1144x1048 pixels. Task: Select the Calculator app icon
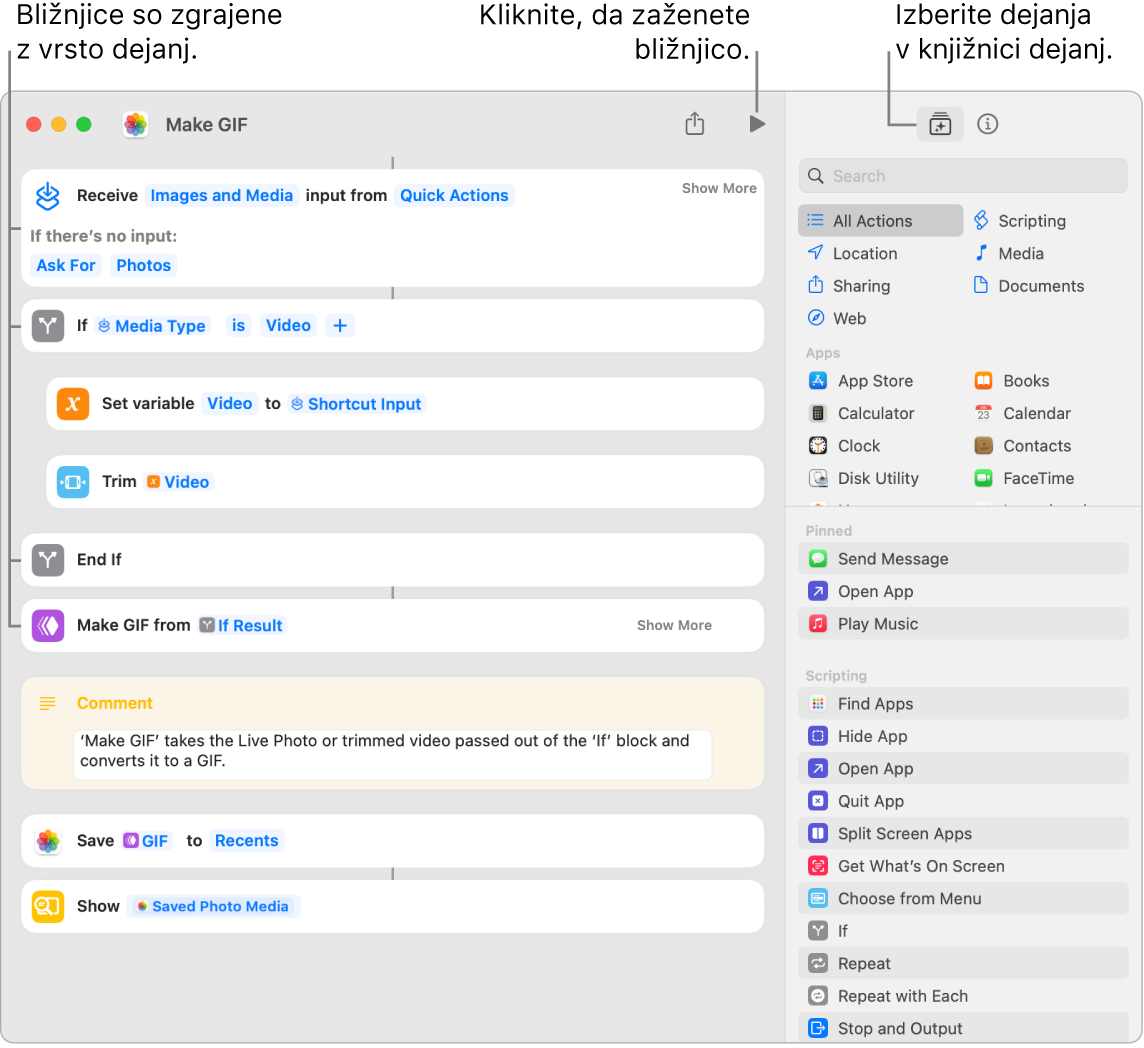818,414
